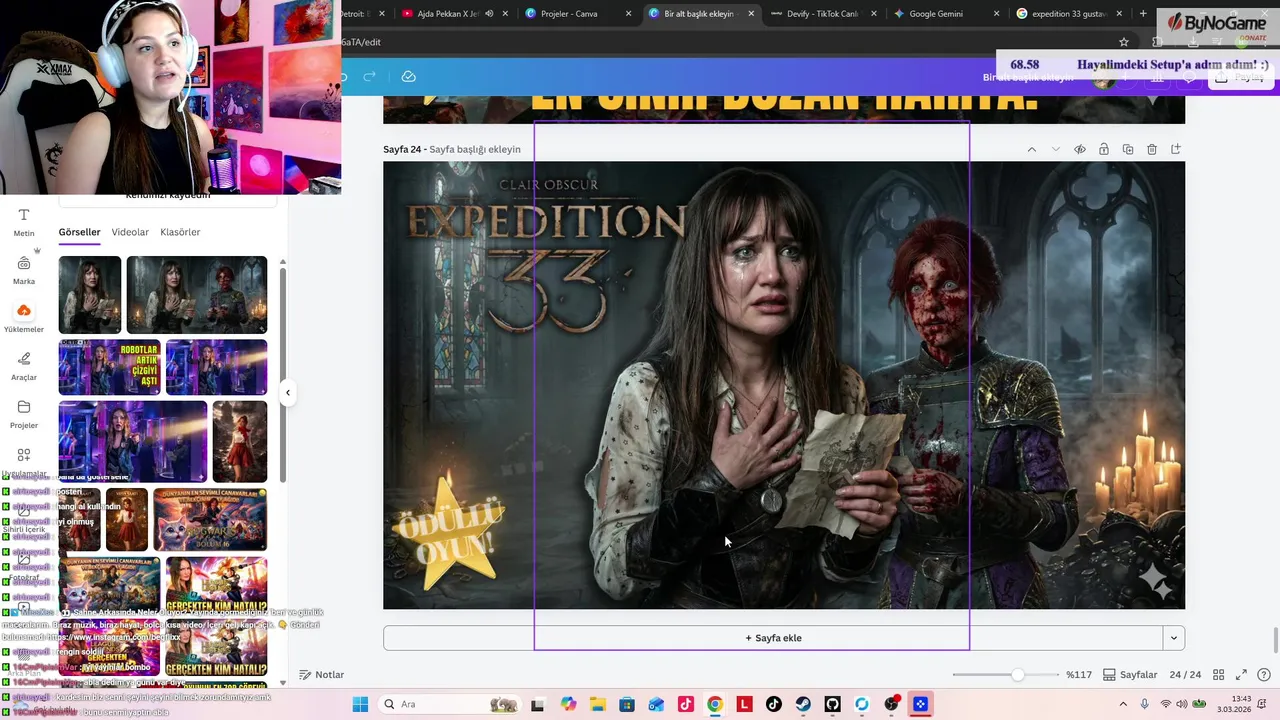This screenshot has width=1280, height=720.
Task: Open Chrome from the taskbar
Action: coord(715,704)
